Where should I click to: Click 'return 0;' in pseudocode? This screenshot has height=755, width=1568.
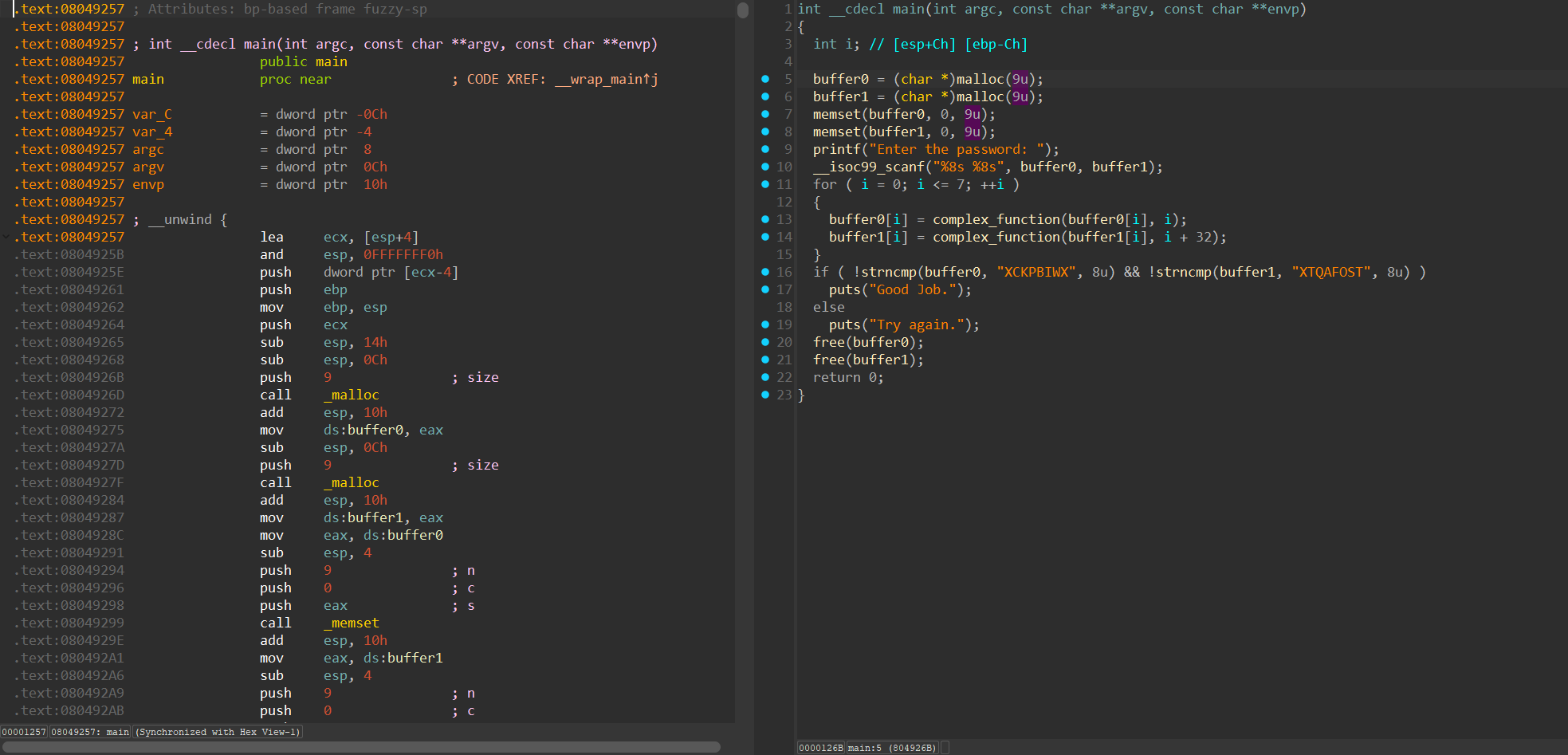tap(849, 377)
